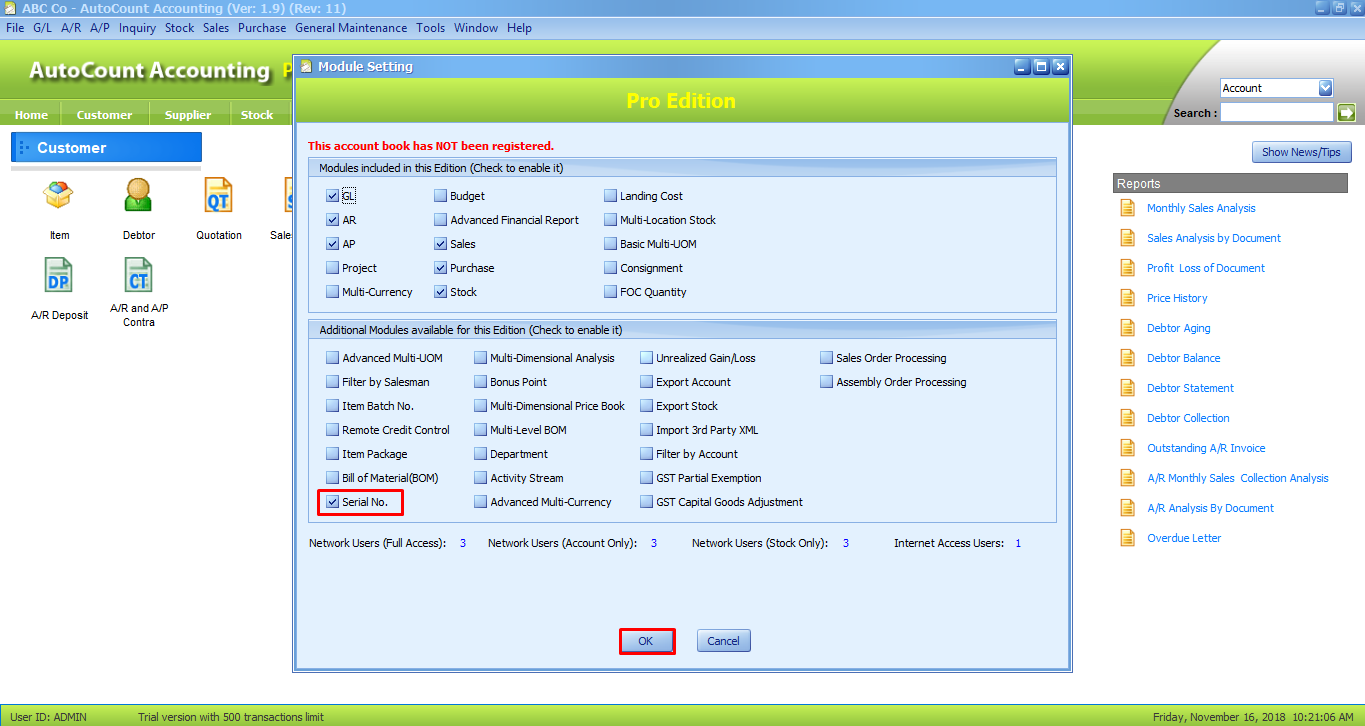Click the Customer panel header
The width and height of the screenshot is (1365, 726).
[x=106, y=147]
